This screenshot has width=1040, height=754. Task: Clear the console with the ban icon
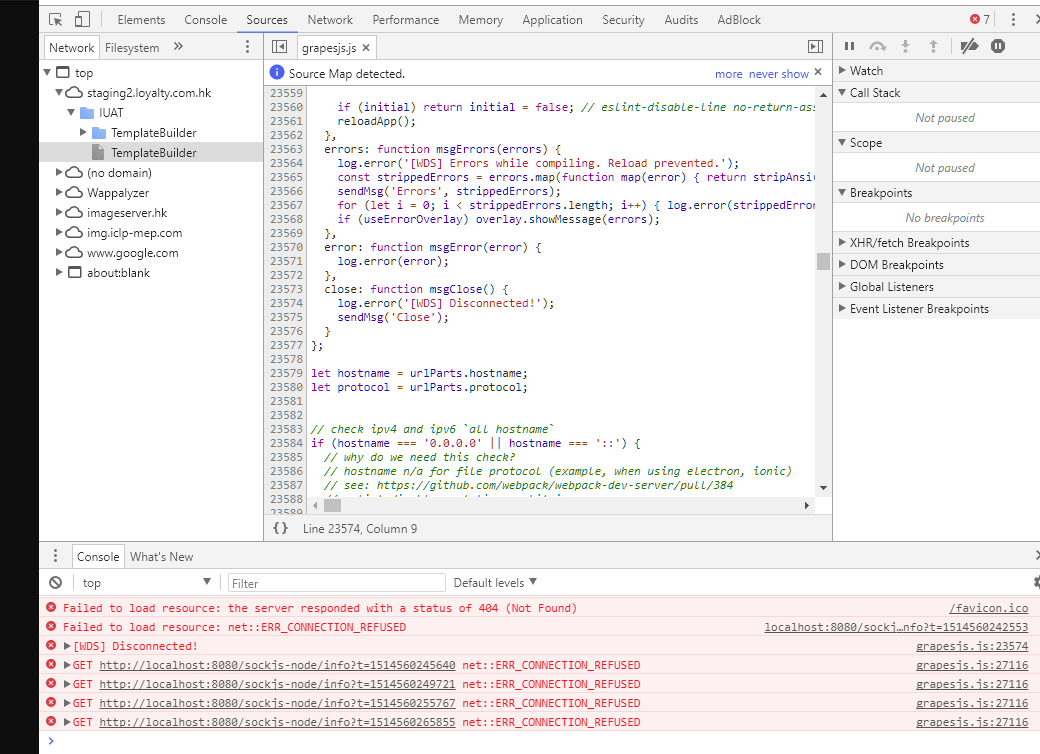pyautogui.click(x=56, y=582)
